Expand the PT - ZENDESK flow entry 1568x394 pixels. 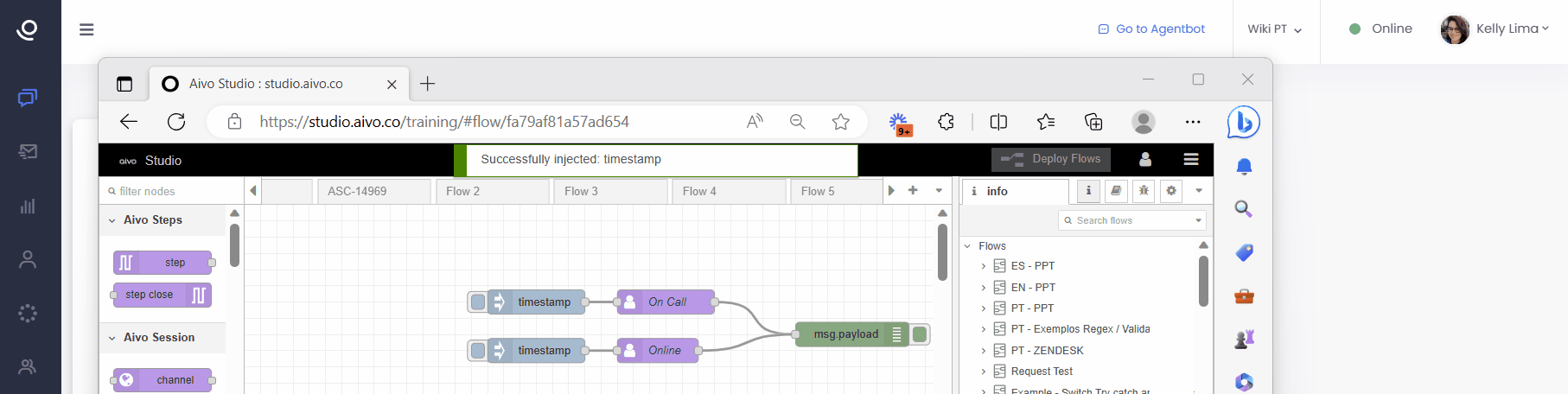(984, 351)
